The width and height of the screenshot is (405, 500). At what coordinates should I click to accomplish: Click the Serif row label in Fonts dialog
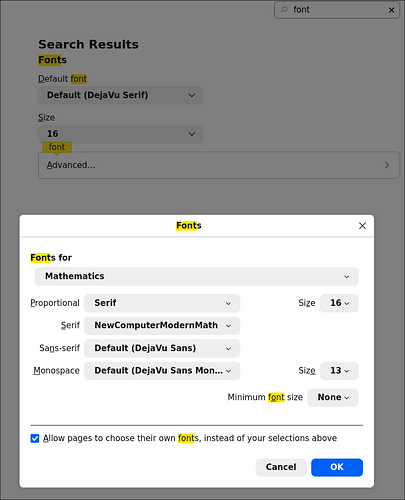(70, 325)
